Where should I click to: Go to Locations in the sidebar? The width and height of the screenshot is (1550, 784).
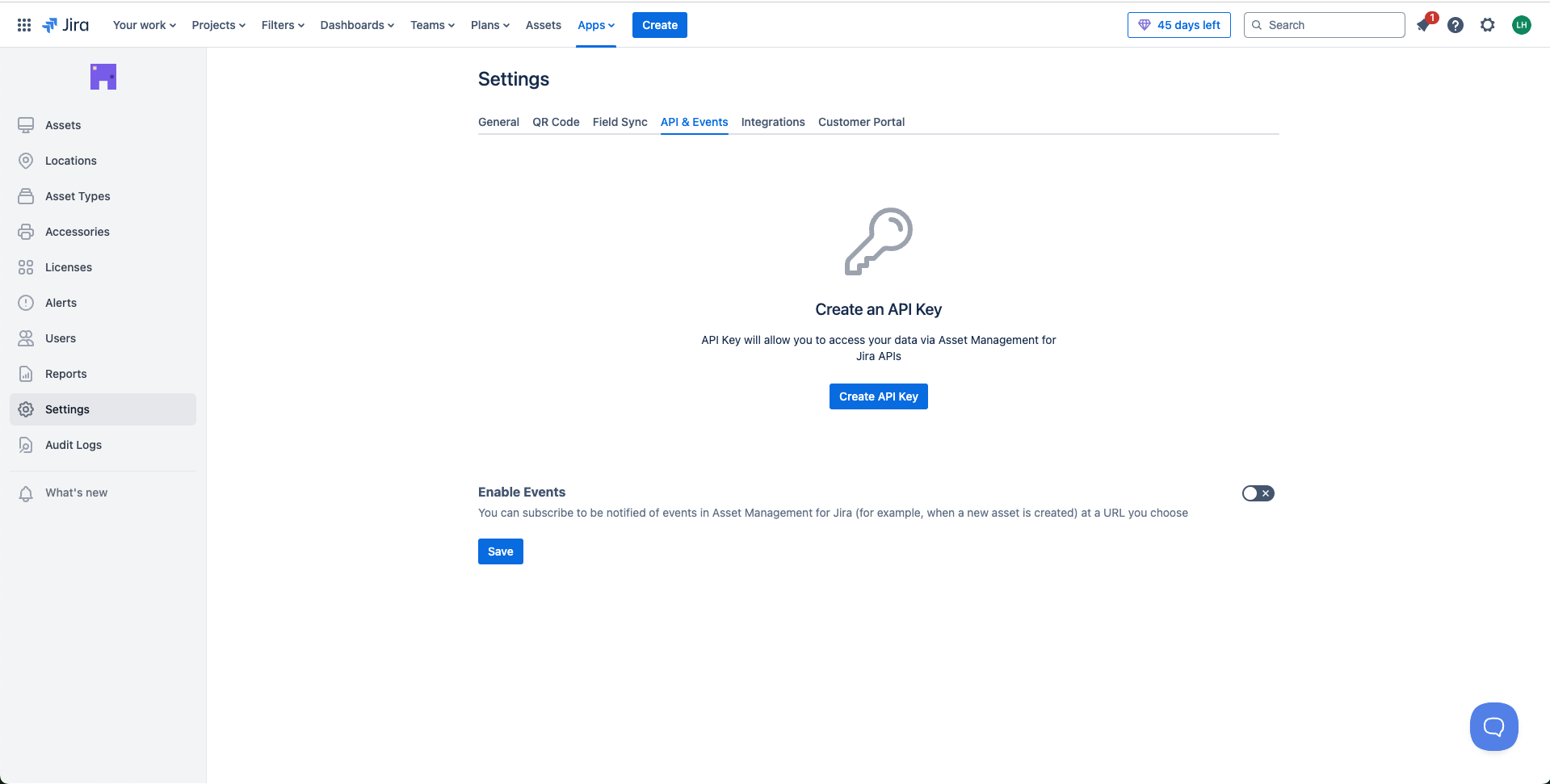point(70,161)
